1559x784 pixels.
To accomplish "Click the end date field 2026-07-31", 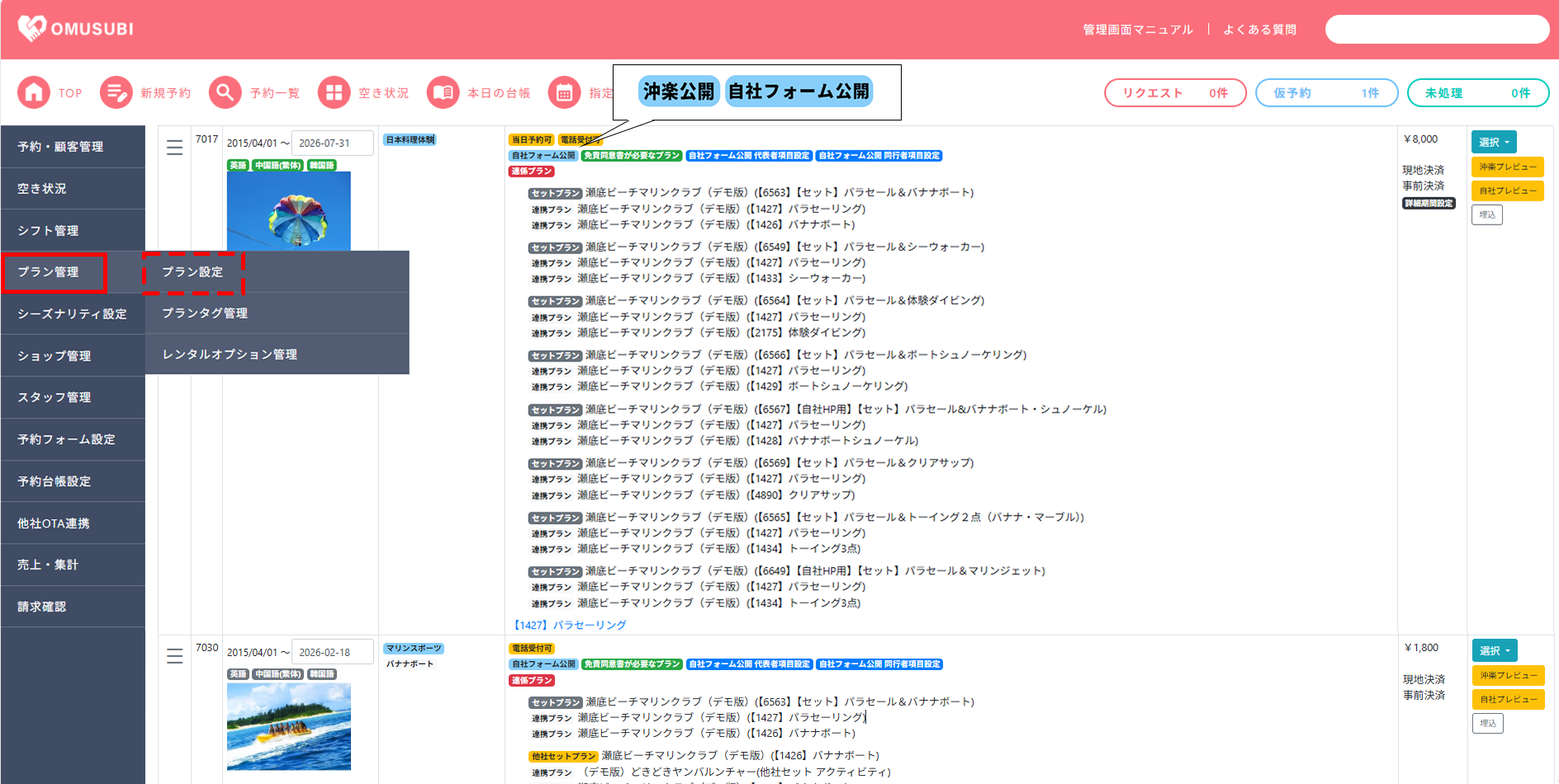I will pos(332,143).
